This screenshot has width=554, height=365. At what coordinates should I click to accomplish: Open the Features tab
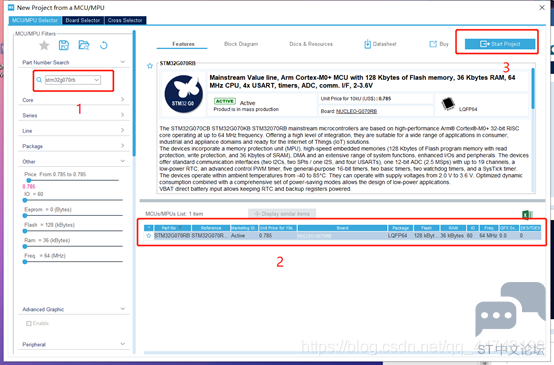(183, 44)
